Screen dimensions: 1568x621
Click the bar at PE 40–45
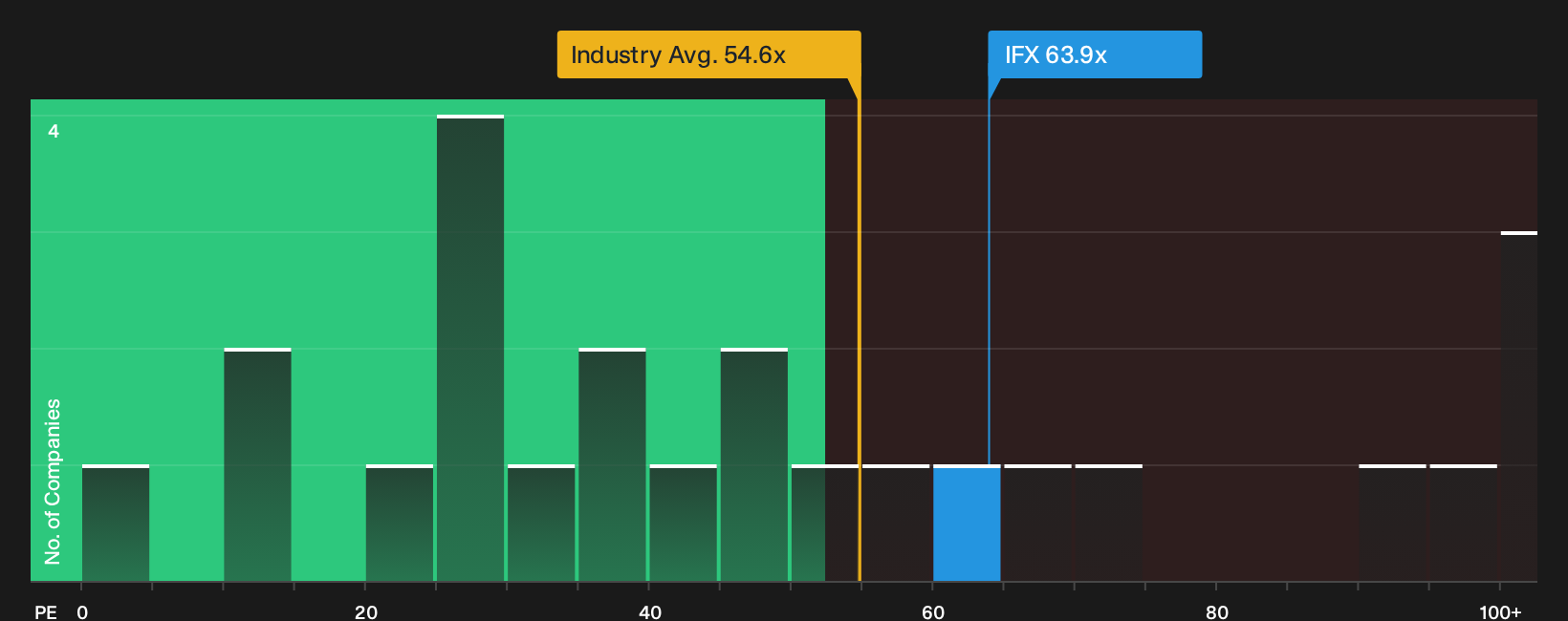pos(683,523)
